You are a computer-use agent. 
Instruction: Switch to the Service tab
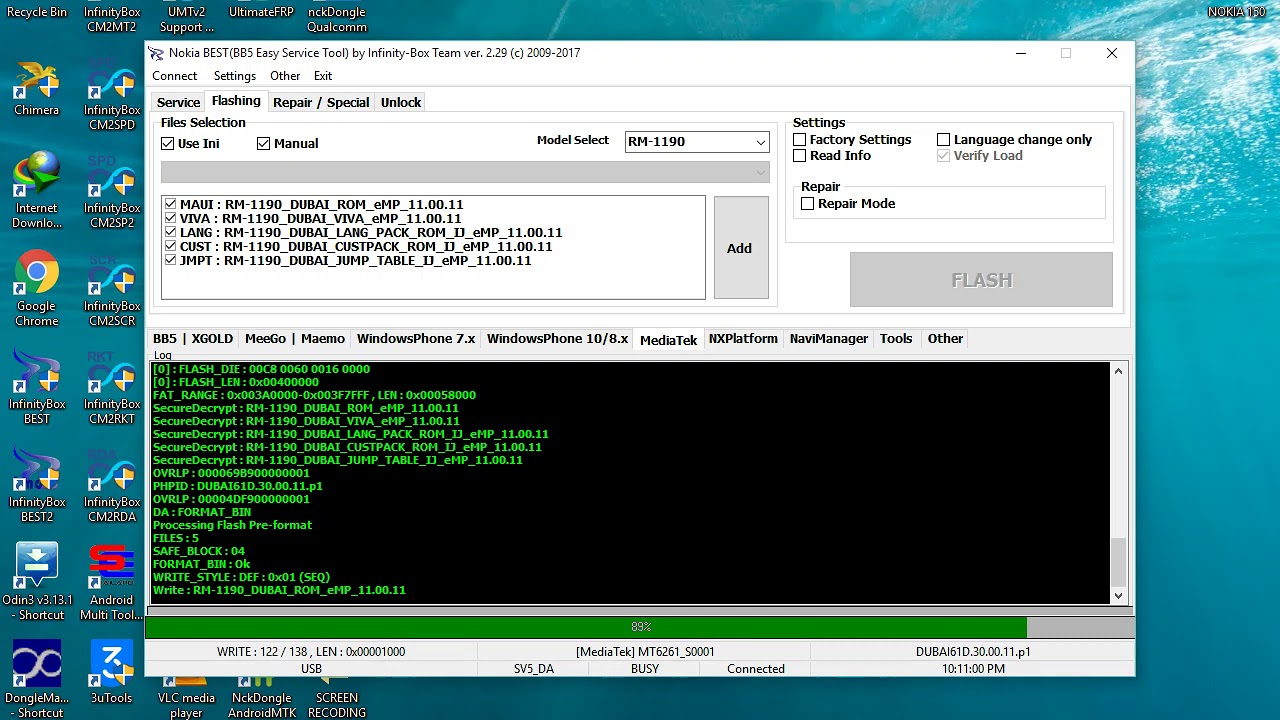(x=178, y=102)
